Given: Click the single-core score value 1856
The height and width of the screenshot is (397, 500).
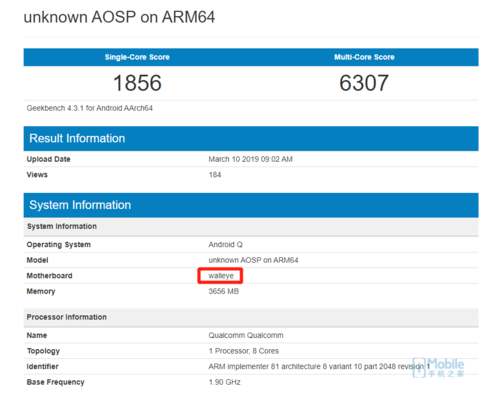Looking at the screenshot, I should (137, 83).
